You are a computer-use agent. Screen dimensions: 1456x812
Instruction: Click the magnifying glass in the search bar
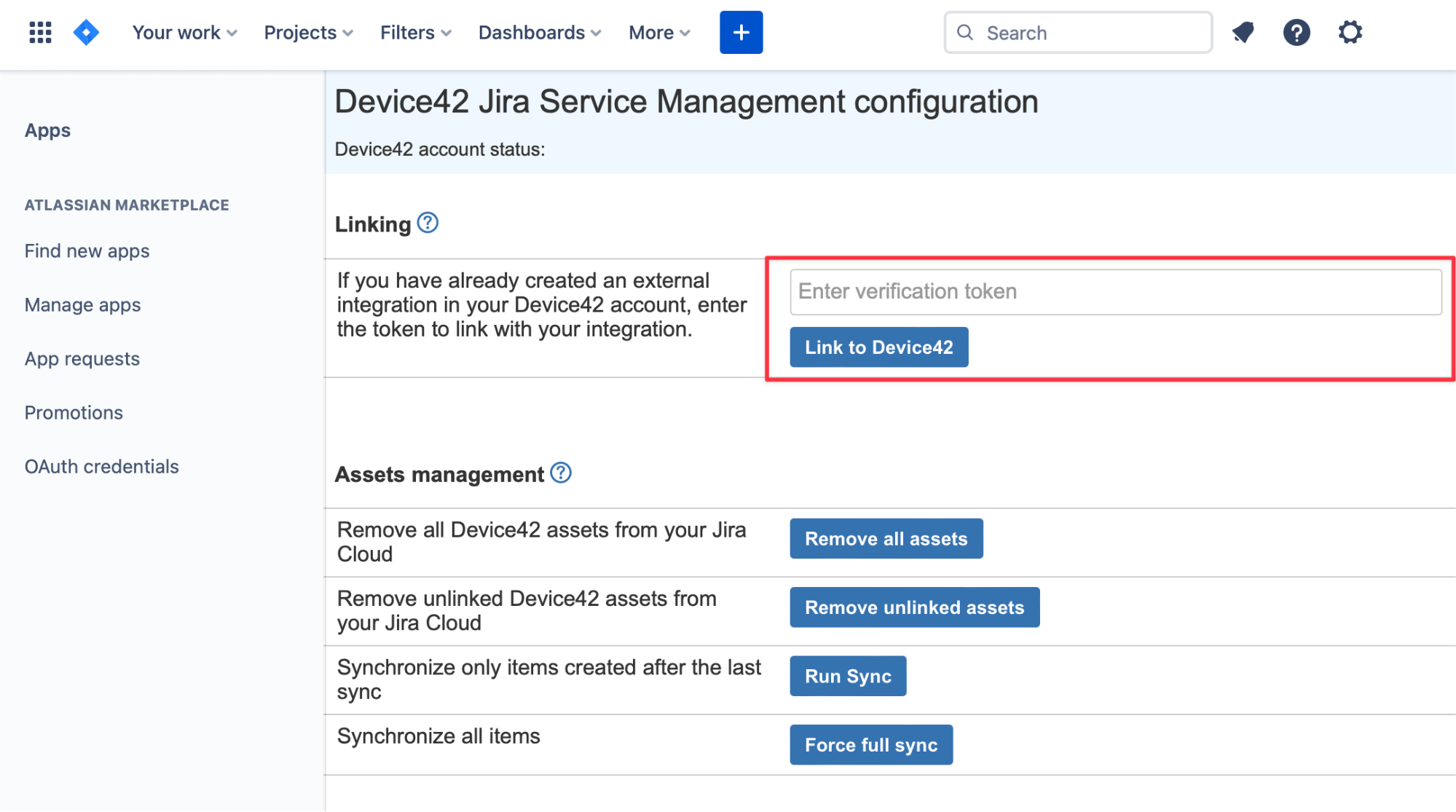click(965, 32)
